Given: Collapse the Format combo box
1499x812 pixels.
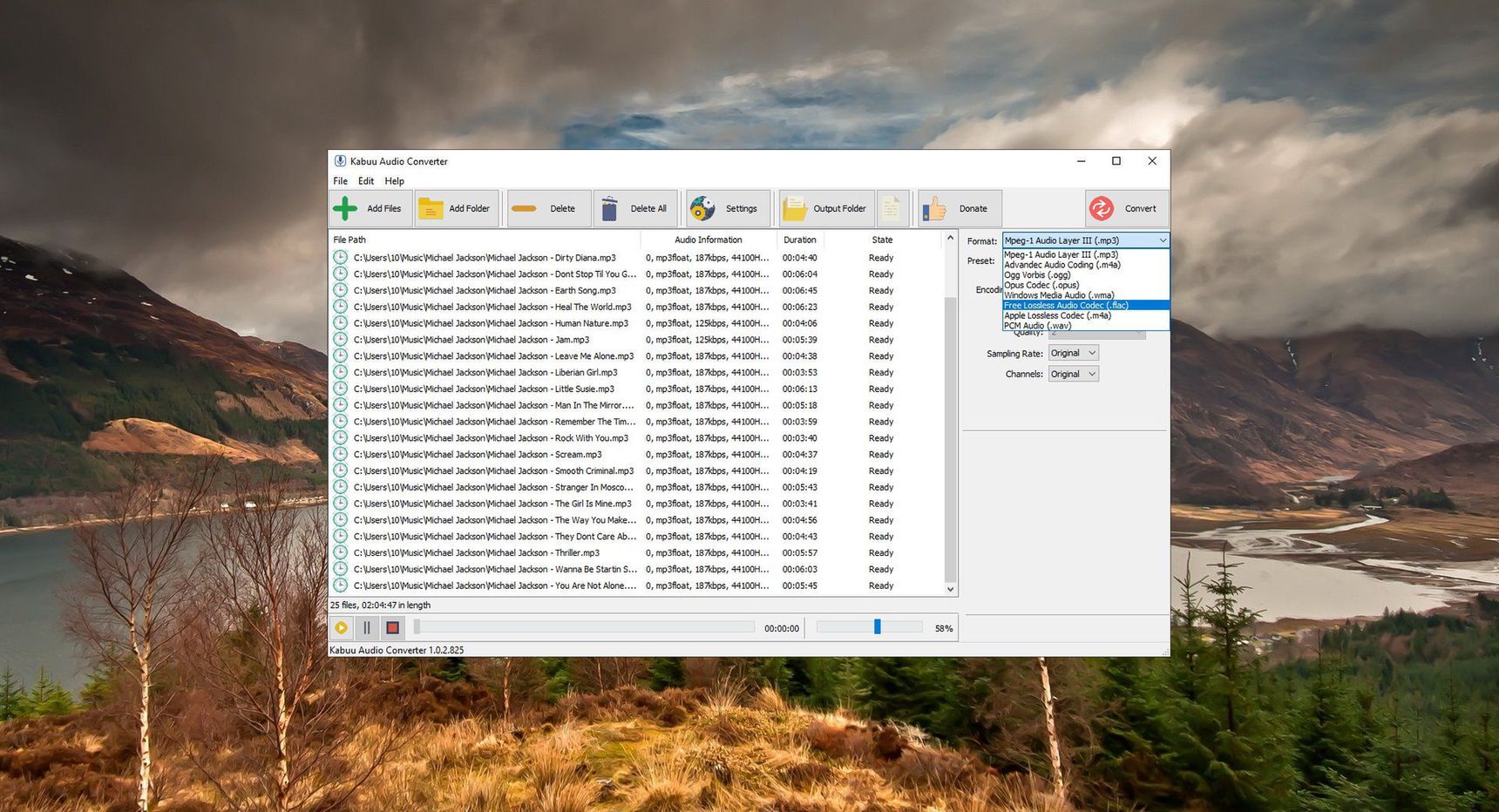Looking at the screenshot, I should (x=1162, y=240).
